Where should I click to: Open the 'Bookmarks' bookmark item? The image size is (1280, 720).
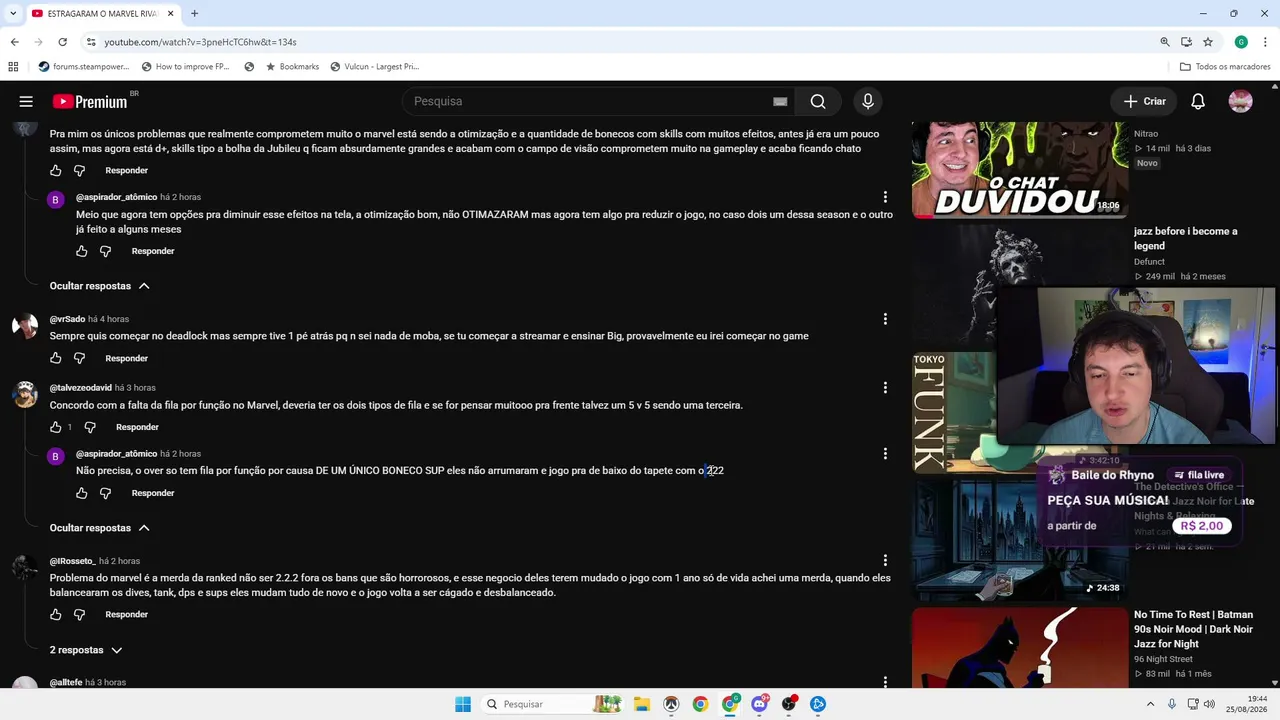[292, 67]
